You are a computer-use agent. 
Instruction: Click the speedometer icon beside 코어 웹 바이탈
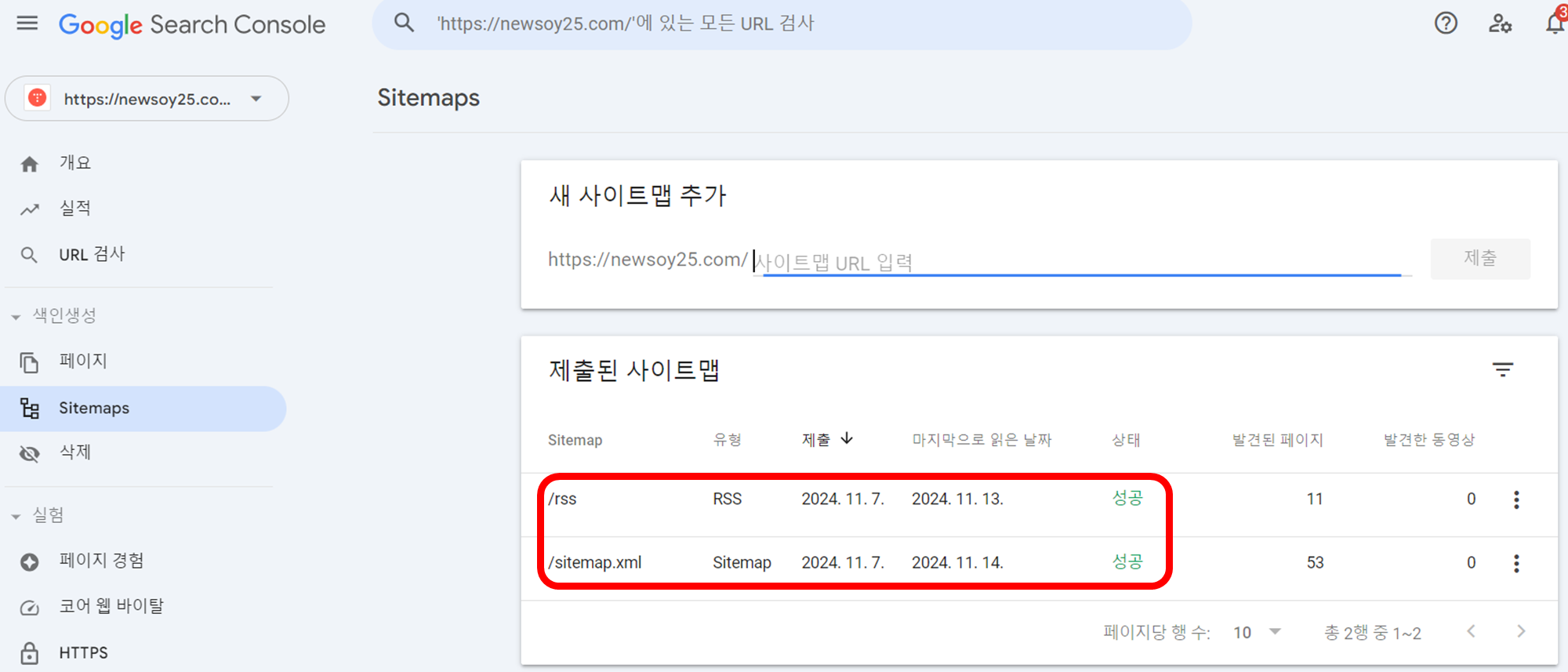coord(30,608)
